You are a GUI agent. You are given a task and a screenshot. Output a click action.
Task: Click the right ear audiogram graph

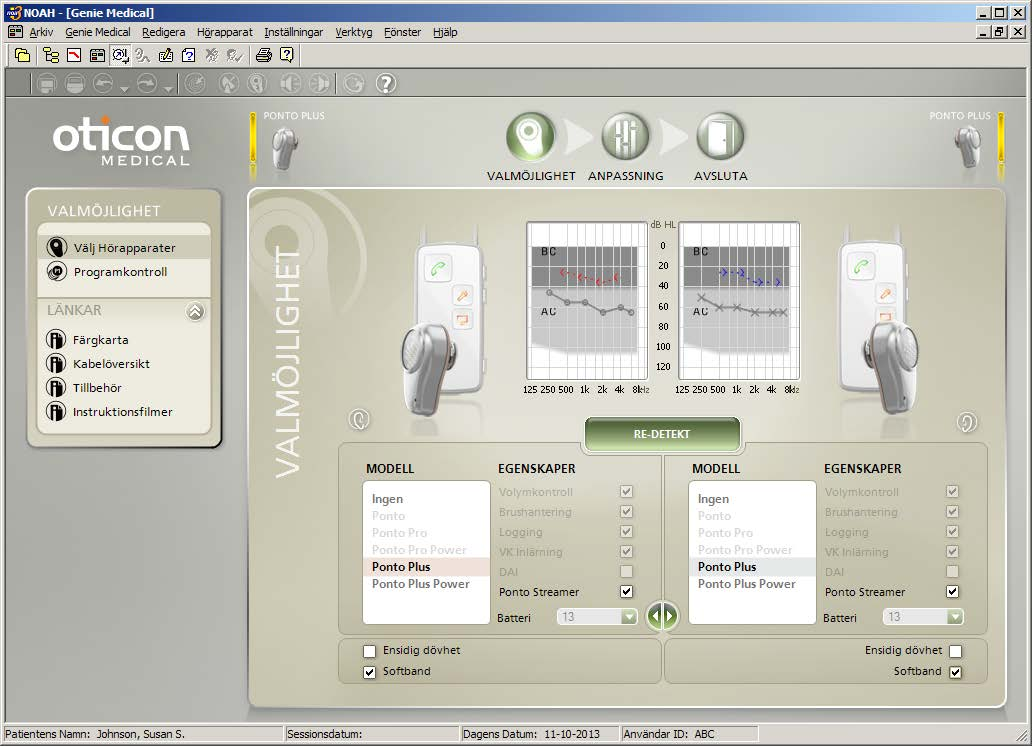[x=739, y=300]
